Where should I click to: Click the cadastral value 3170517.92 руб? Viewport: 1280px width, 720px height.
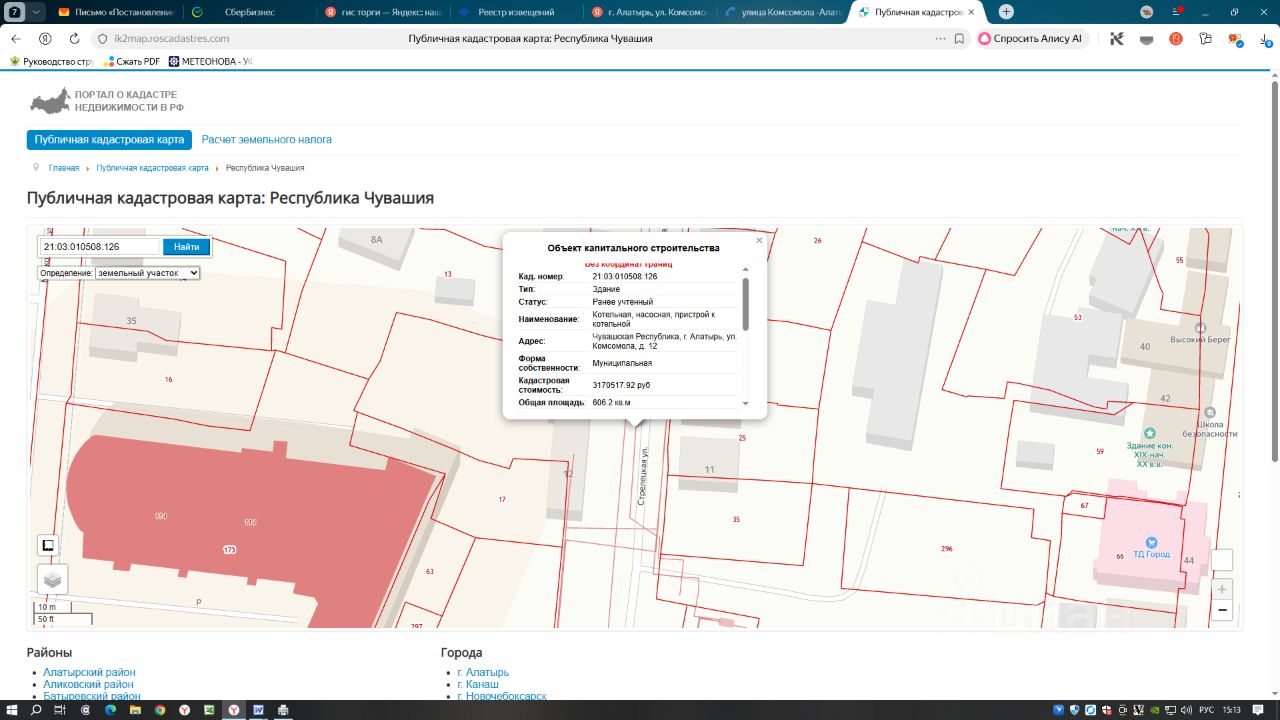pos(621,384)
